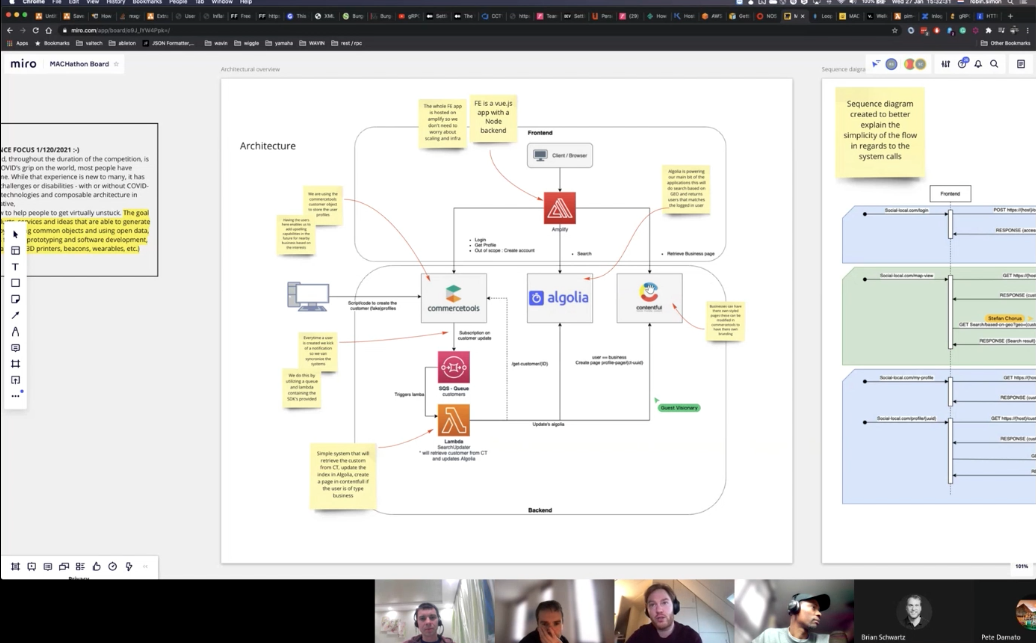Star the MACHathon Board
1036x643 pixels.
(x=116, y=64)
